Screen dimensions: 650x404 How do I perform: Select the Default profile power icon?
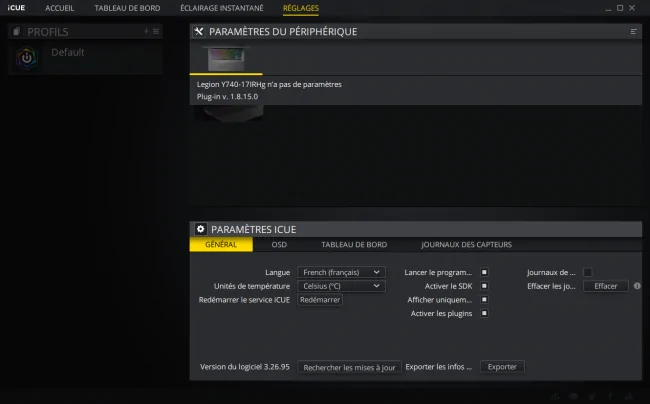(27, 58)
